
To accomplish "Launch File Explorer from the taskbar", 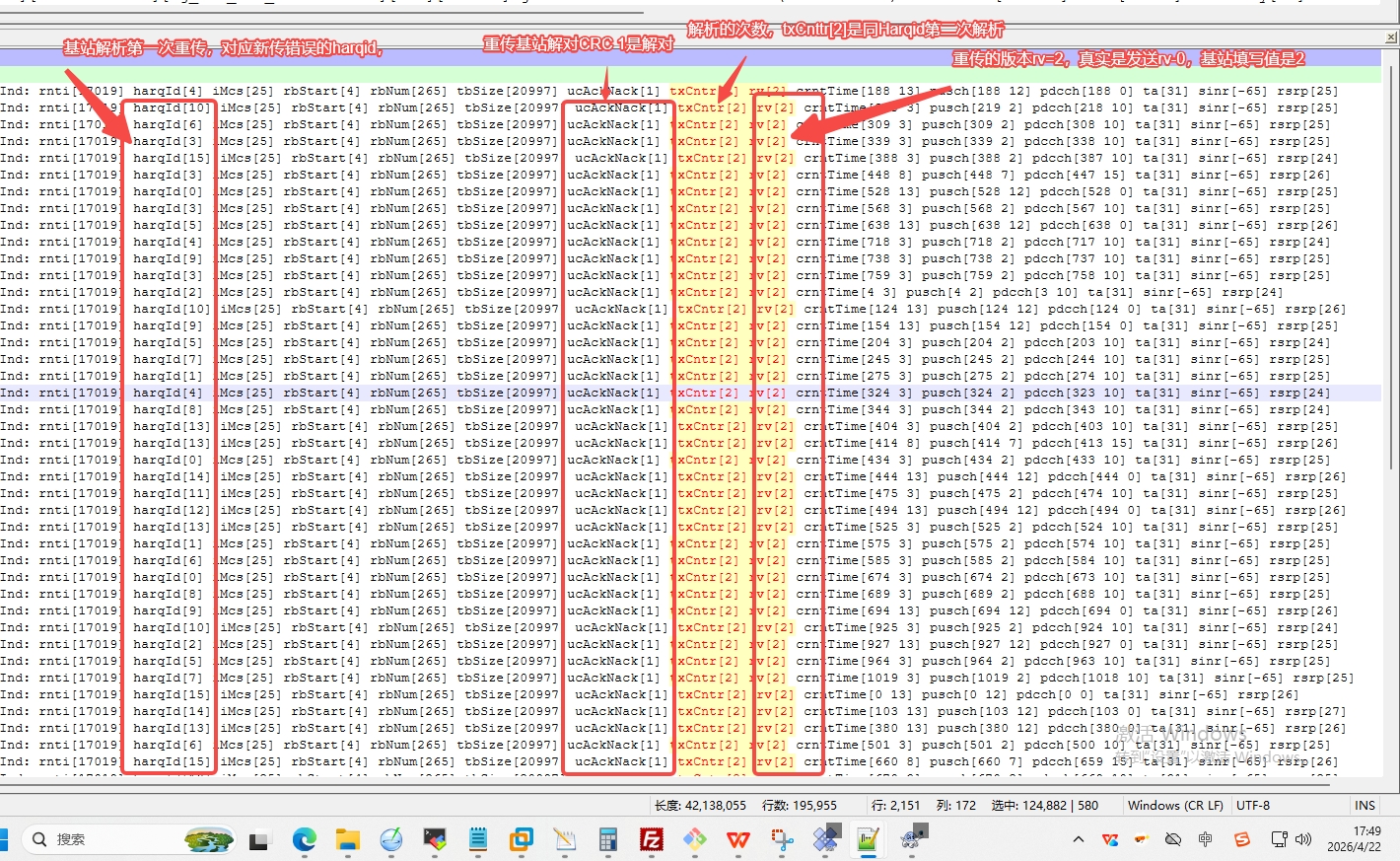I will pos(347,839).
